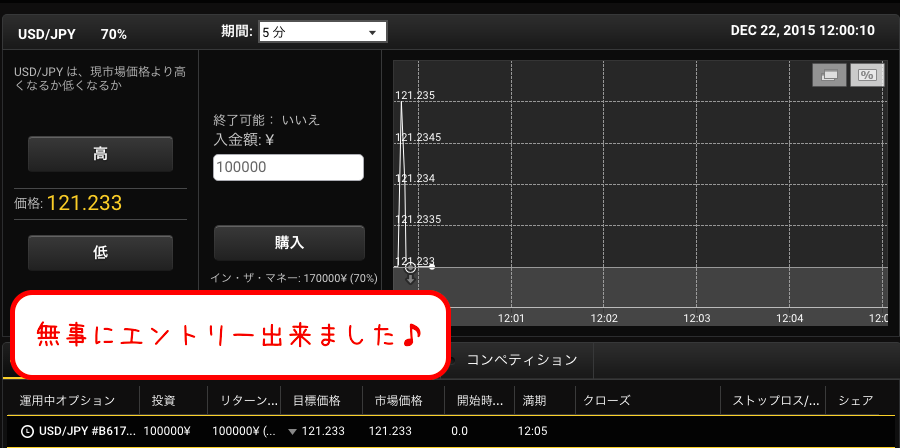
Task: Click the 購入 purchase button
Action: (289, 243)
